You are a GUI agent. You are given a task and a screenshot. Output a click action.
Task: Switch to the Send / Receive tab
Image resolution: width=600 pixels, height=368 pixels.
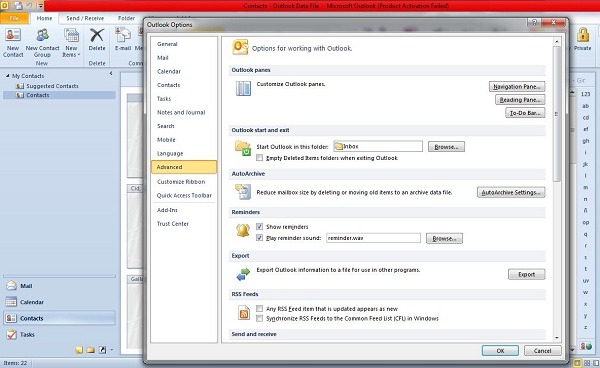(85, 18)
